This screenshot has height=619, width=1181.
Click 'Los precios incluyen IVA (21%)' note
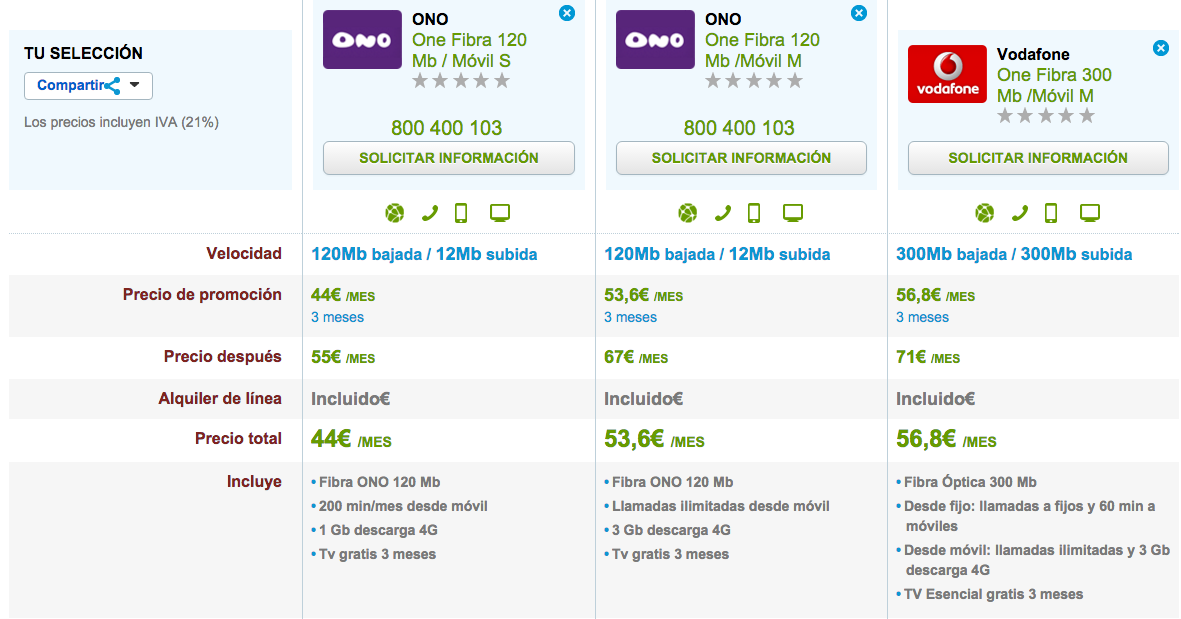pyautogui.click(x=121, y=122)
